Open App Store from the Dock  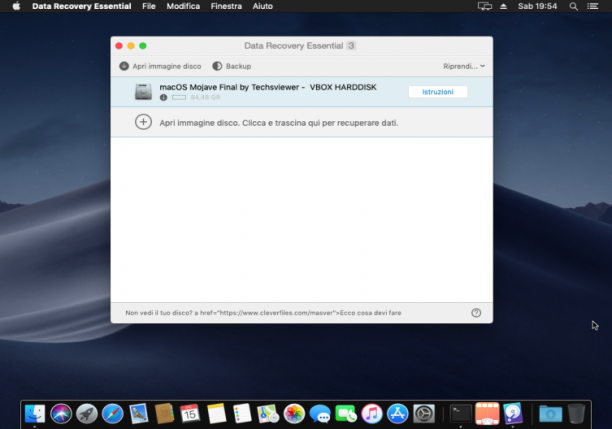point(397,413)
